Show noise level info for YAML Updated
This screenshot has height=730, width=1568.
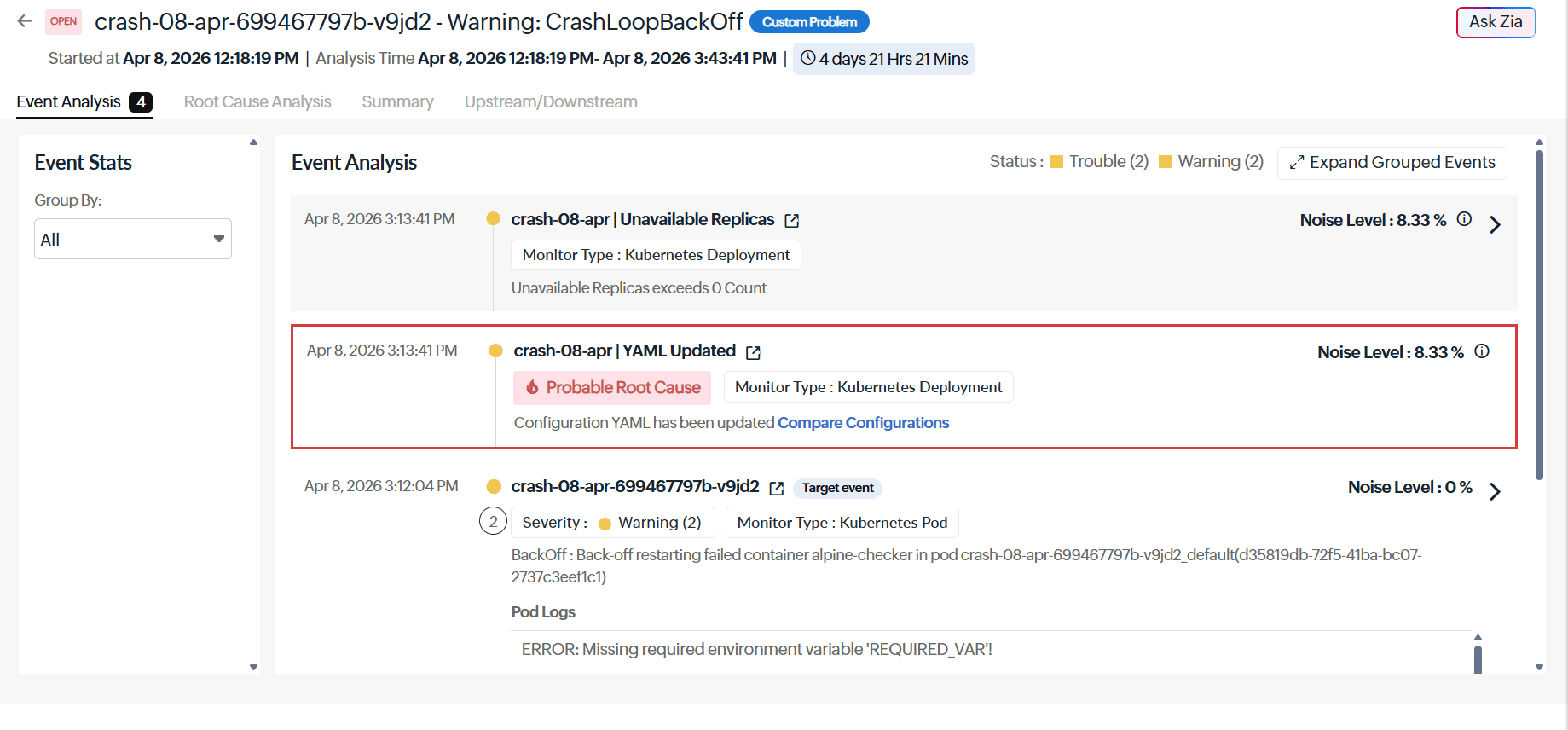1482,351
